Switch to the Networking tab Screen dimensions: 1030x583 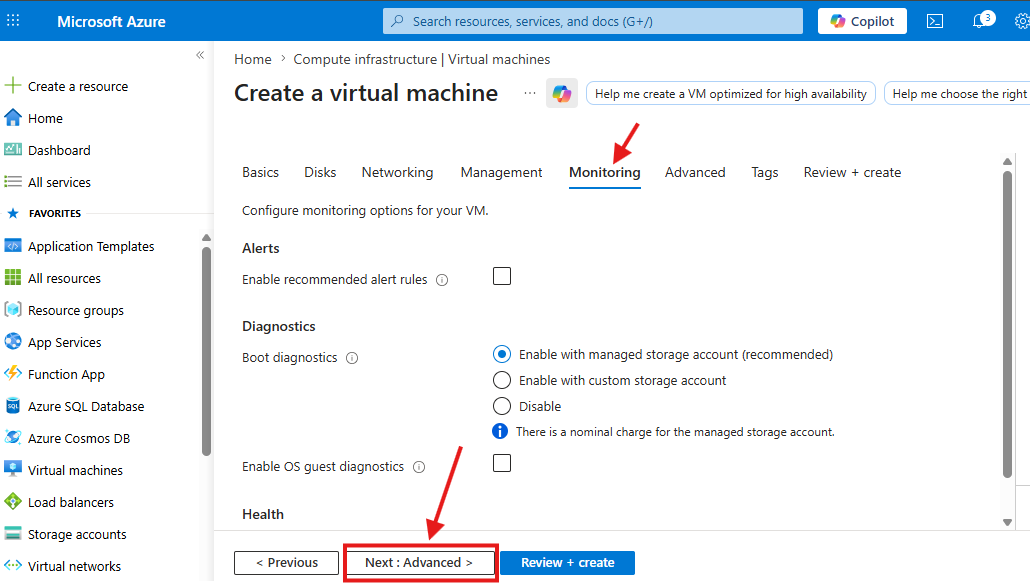397,172
